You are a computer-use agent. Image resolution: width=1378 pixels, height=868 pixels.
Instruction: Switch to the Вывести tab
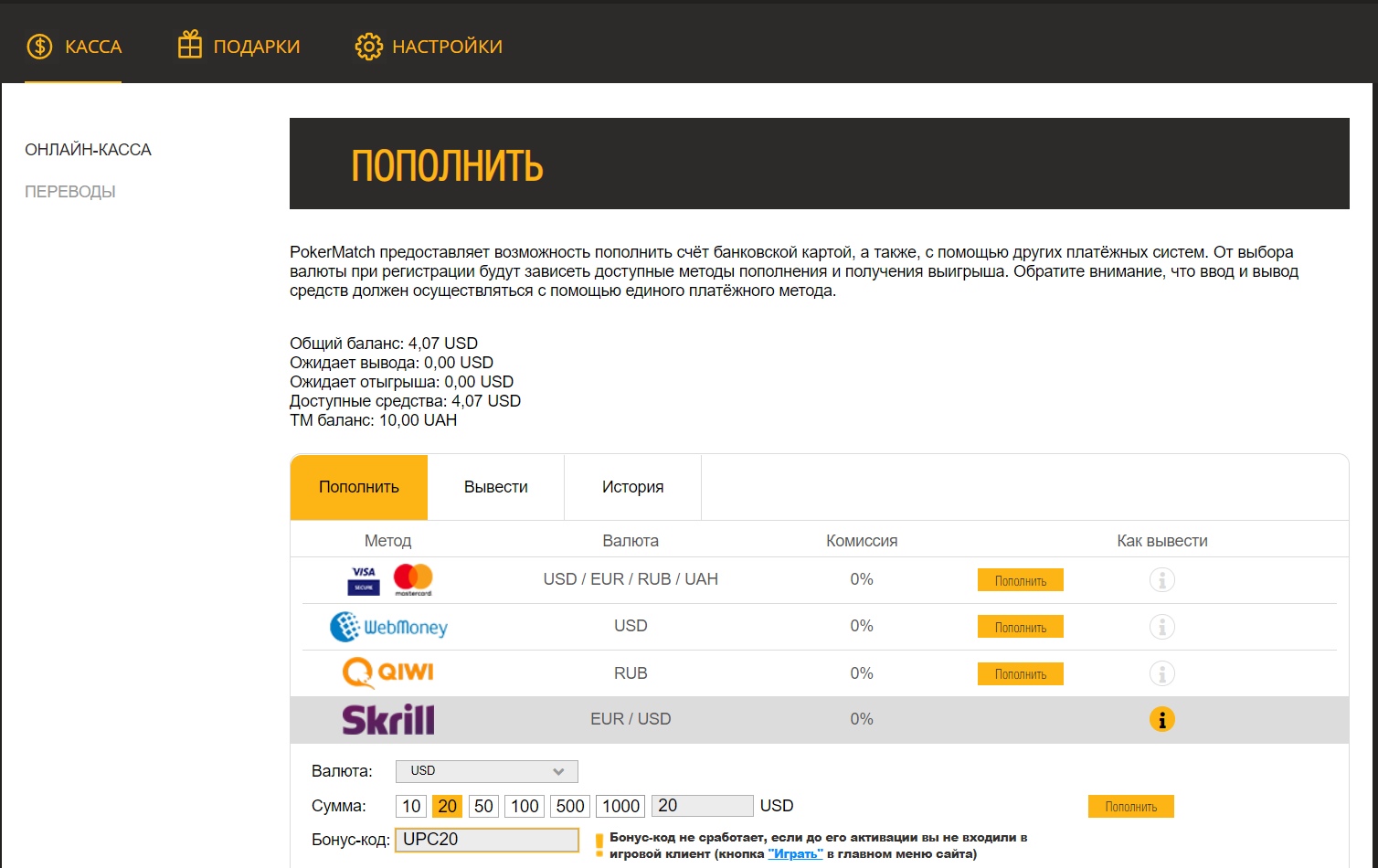(496, 487)
